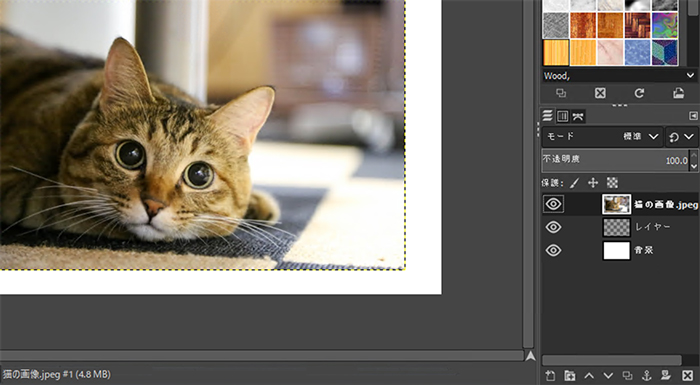Create a new layer group
700x385 pixels.
570,376
